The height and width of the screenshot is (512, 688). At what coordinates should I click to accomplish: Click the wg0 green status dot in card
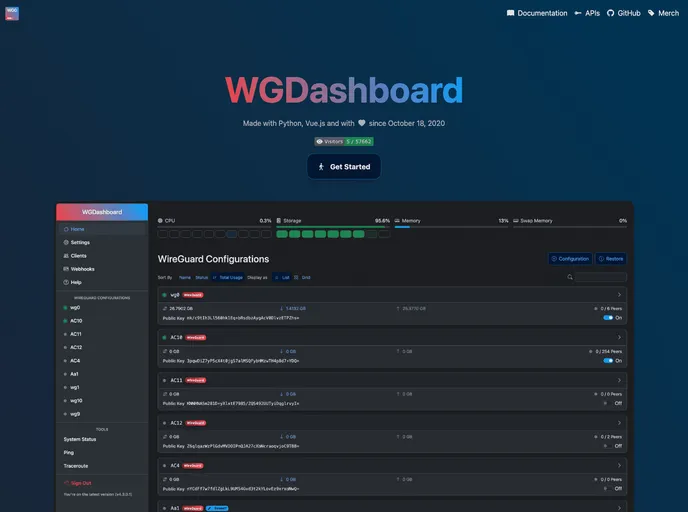point(165,295)
